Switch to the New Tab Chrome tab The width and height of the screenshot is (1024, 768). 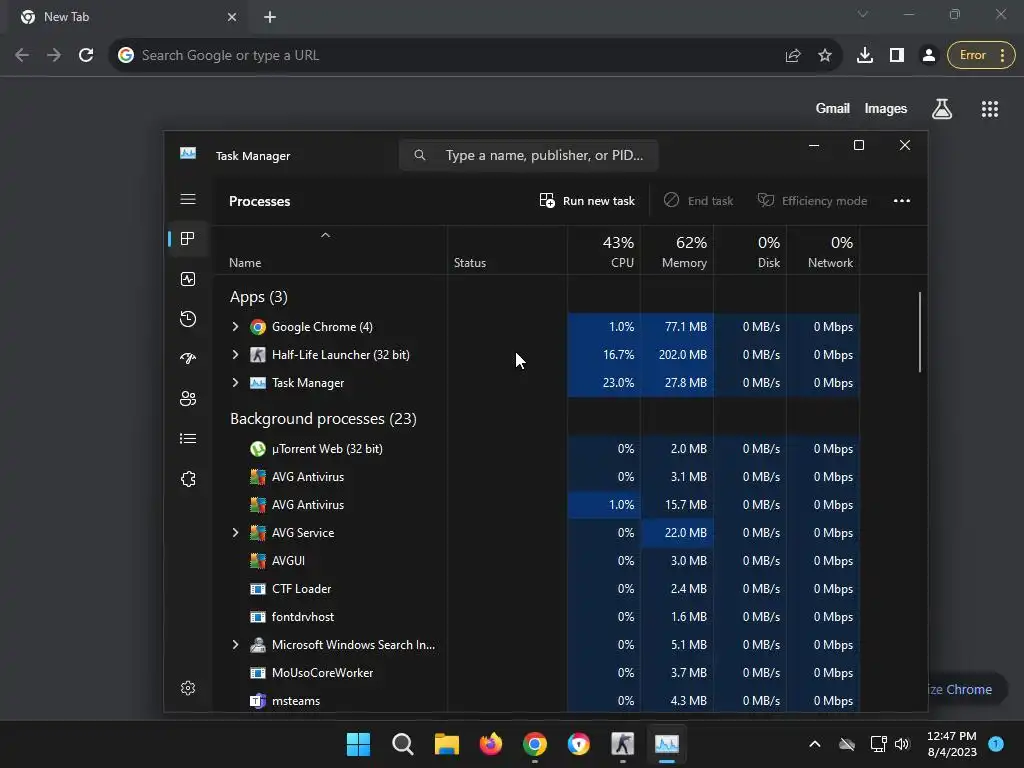click(x=127, y=17)
